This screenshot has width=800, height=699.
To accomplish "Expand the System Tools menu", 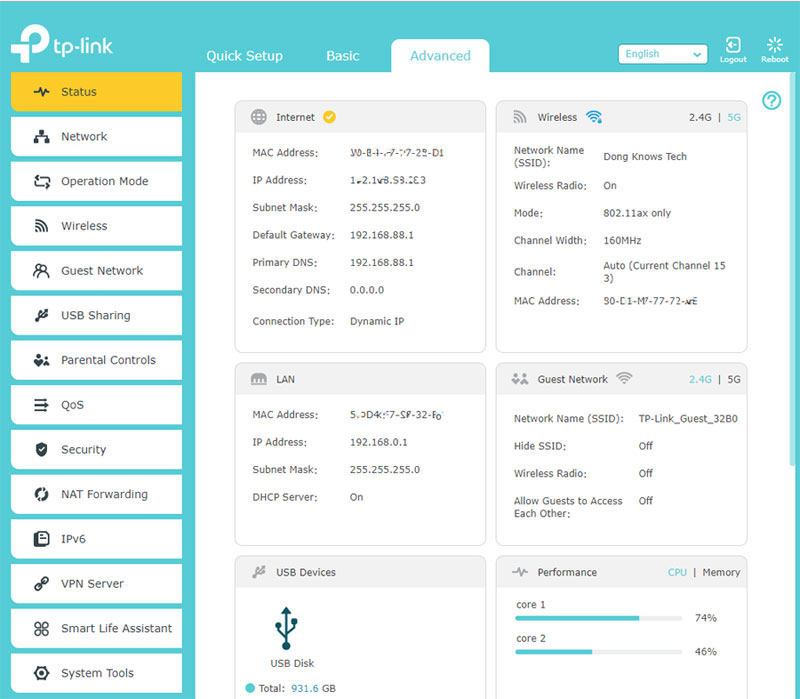I will (96, 673).
